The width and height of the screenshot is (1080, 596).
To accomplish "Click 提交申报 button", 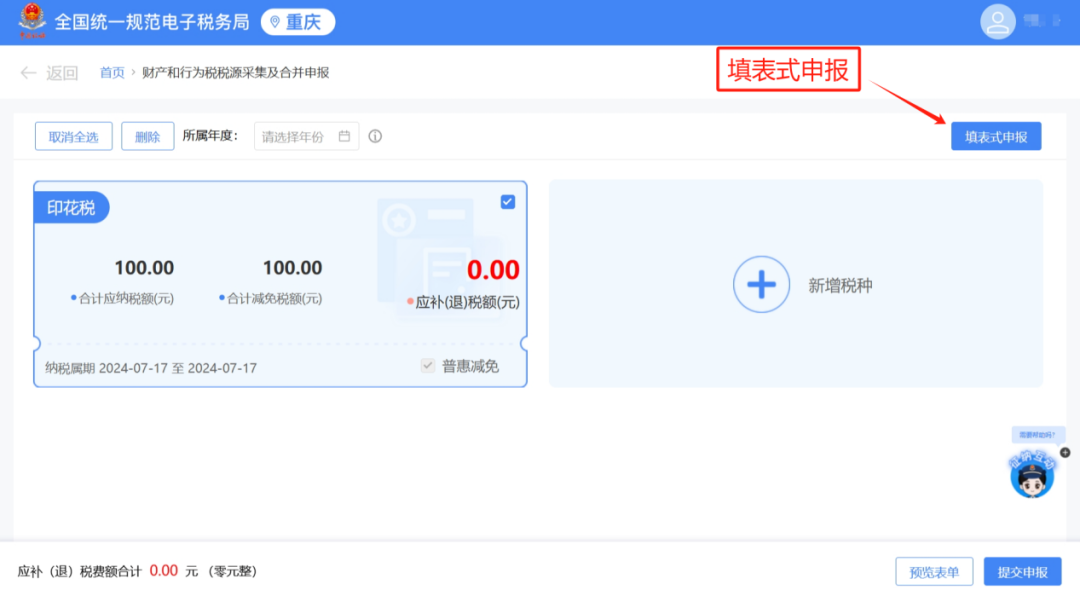I will (x=1022, y=572).
